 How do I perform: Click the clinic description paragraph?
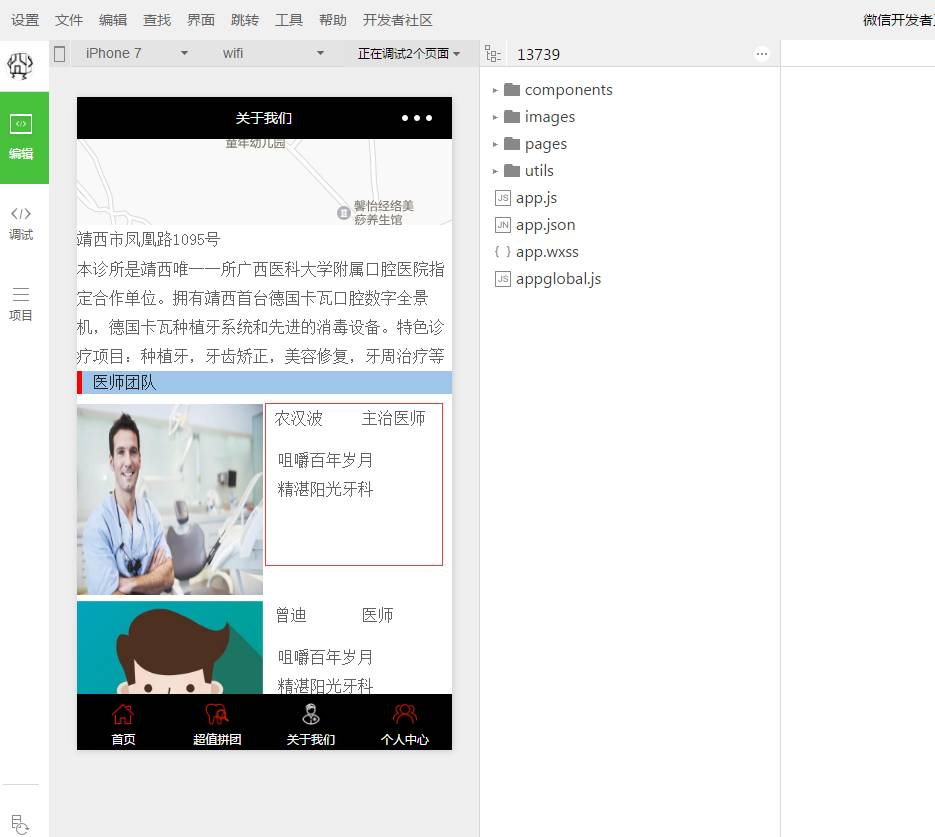(x=261, y=313)
